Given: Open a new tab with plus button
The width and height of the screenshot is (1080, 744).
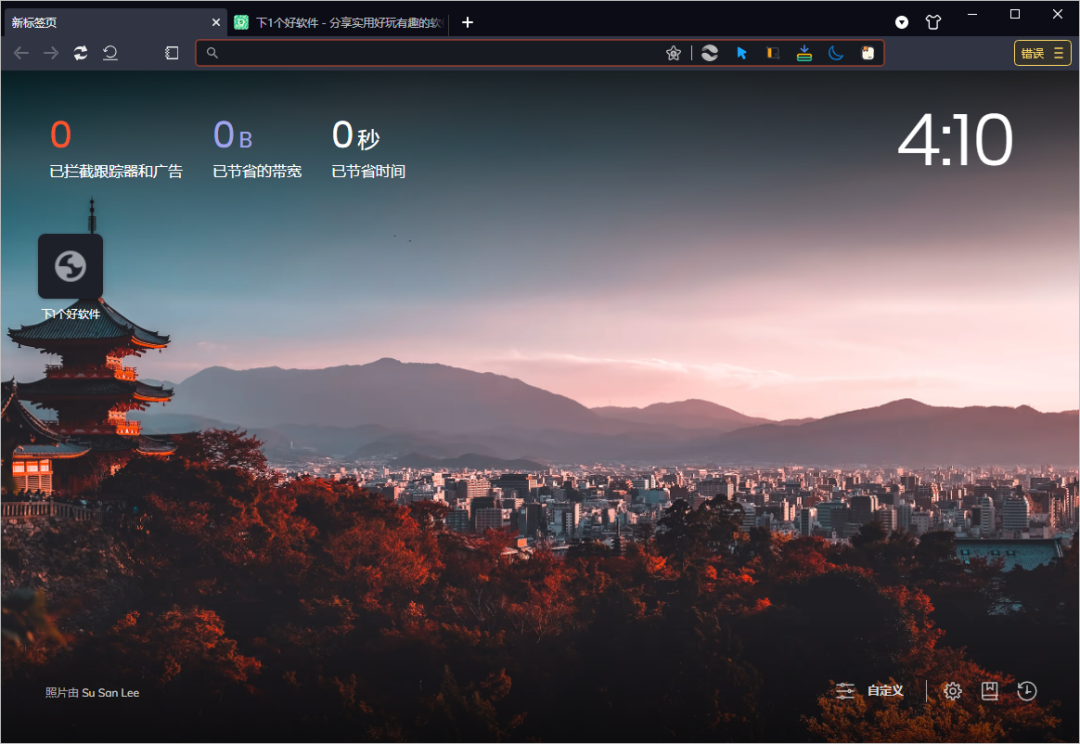Looking at the screenshot, I should point(468,23).
